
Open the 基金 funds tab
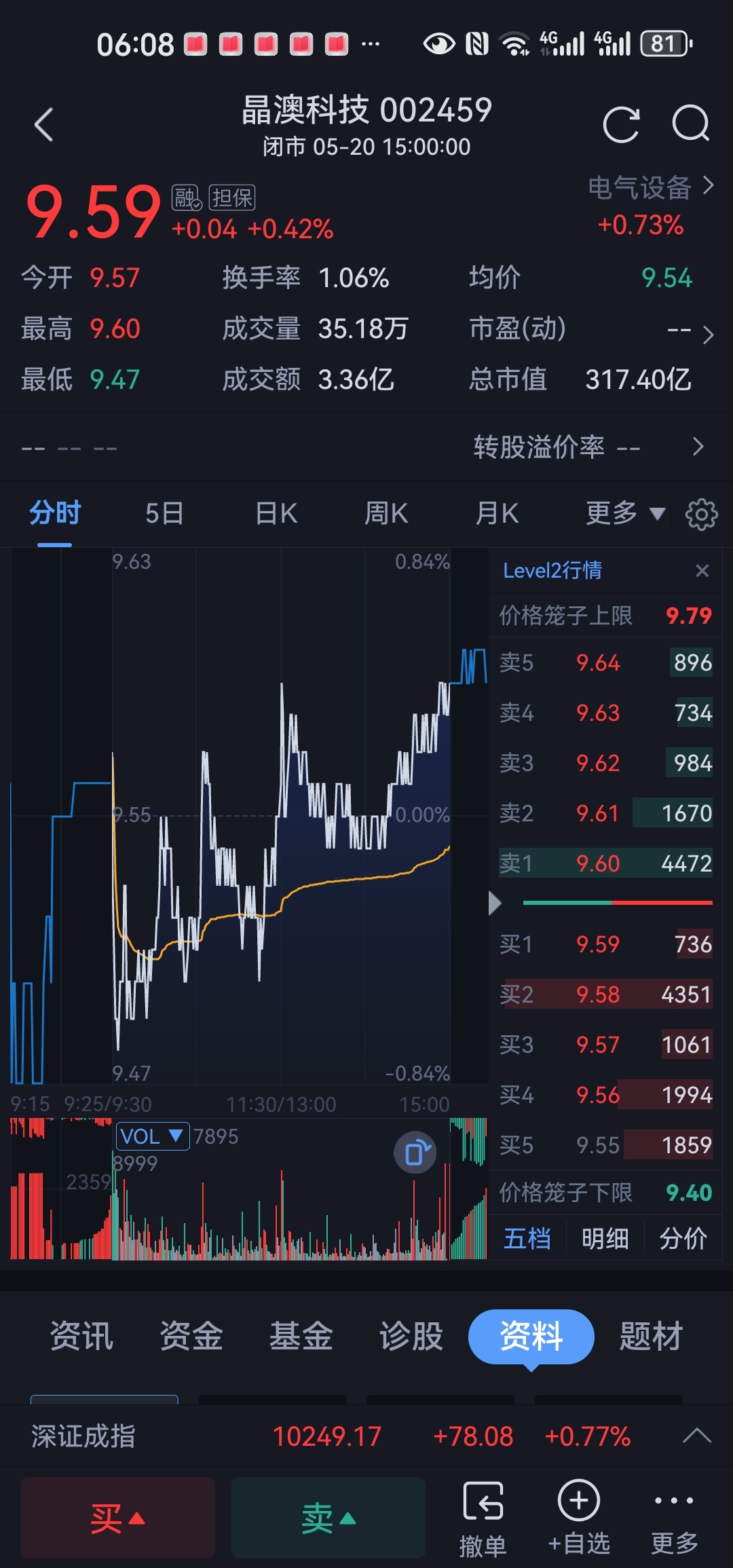pyautogui.click(x=301, y=1336)
